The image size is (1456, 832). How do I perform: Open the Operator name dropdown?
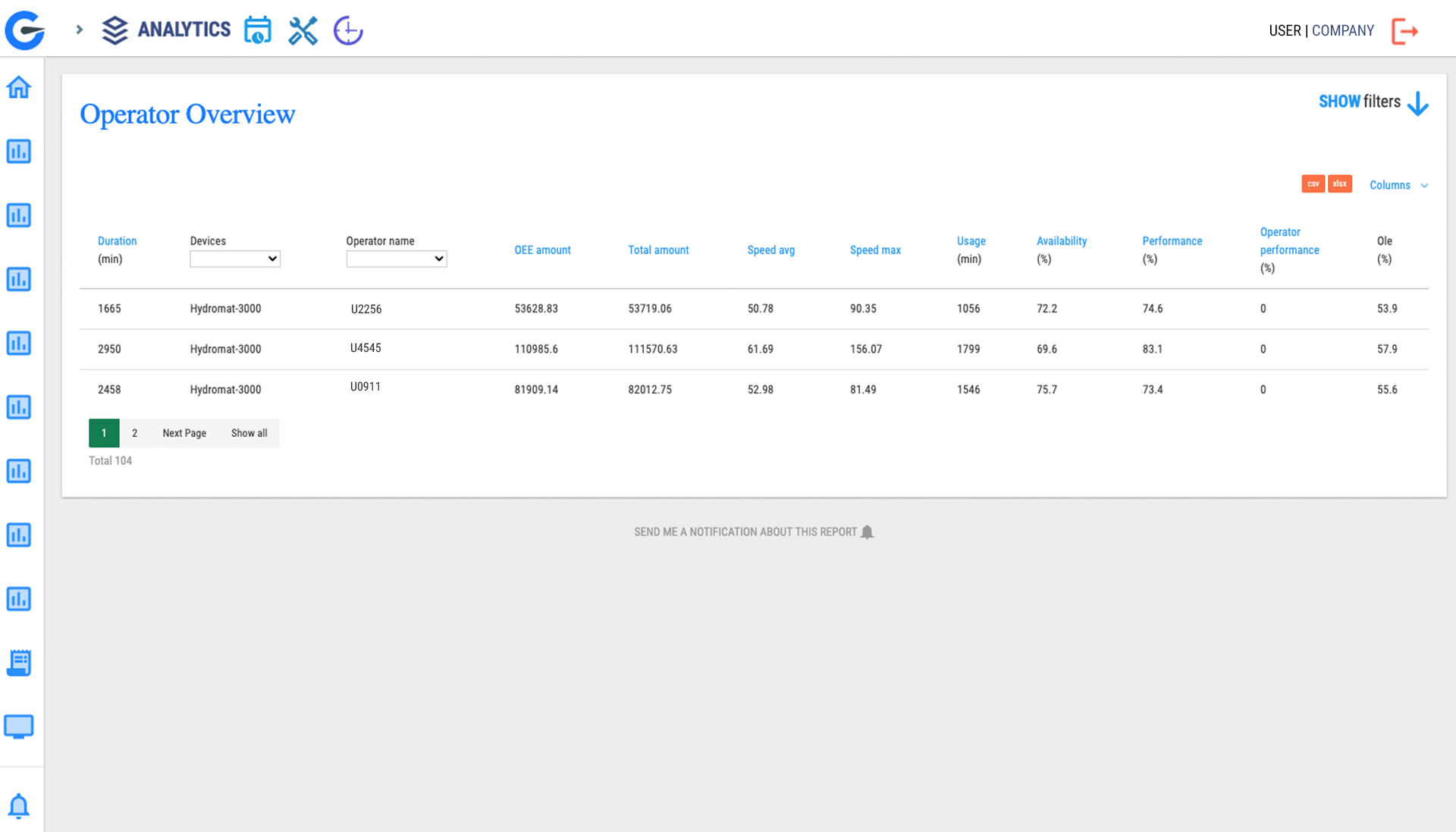pyautogui.click(x=396, y=259)
